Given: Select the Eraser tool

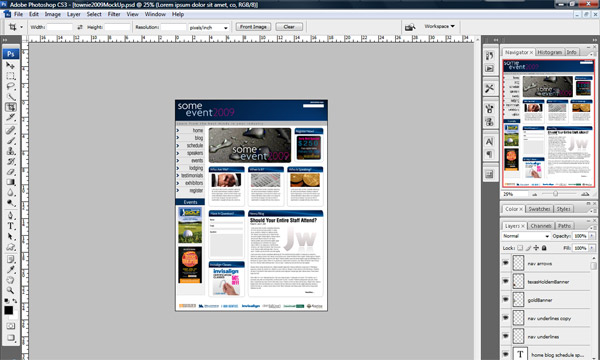Looking at the screenshot, I should click(x=10, y=172).
